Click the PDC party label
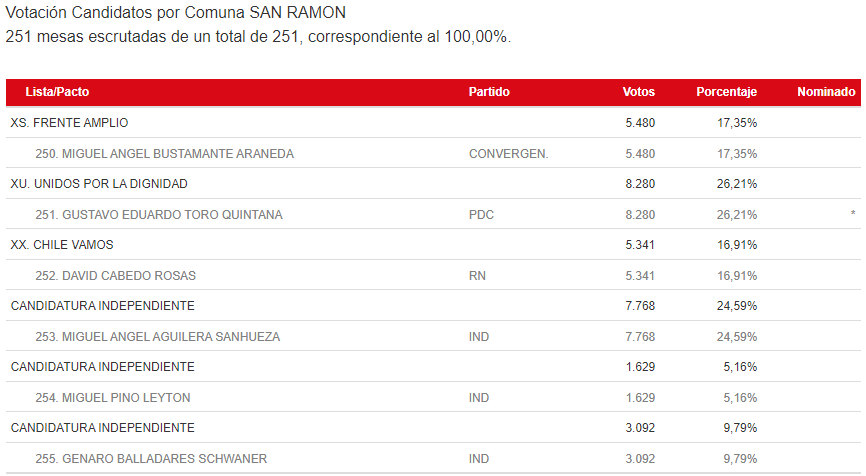Viewport: 866px width, 476px height. [x=481, y=215]
